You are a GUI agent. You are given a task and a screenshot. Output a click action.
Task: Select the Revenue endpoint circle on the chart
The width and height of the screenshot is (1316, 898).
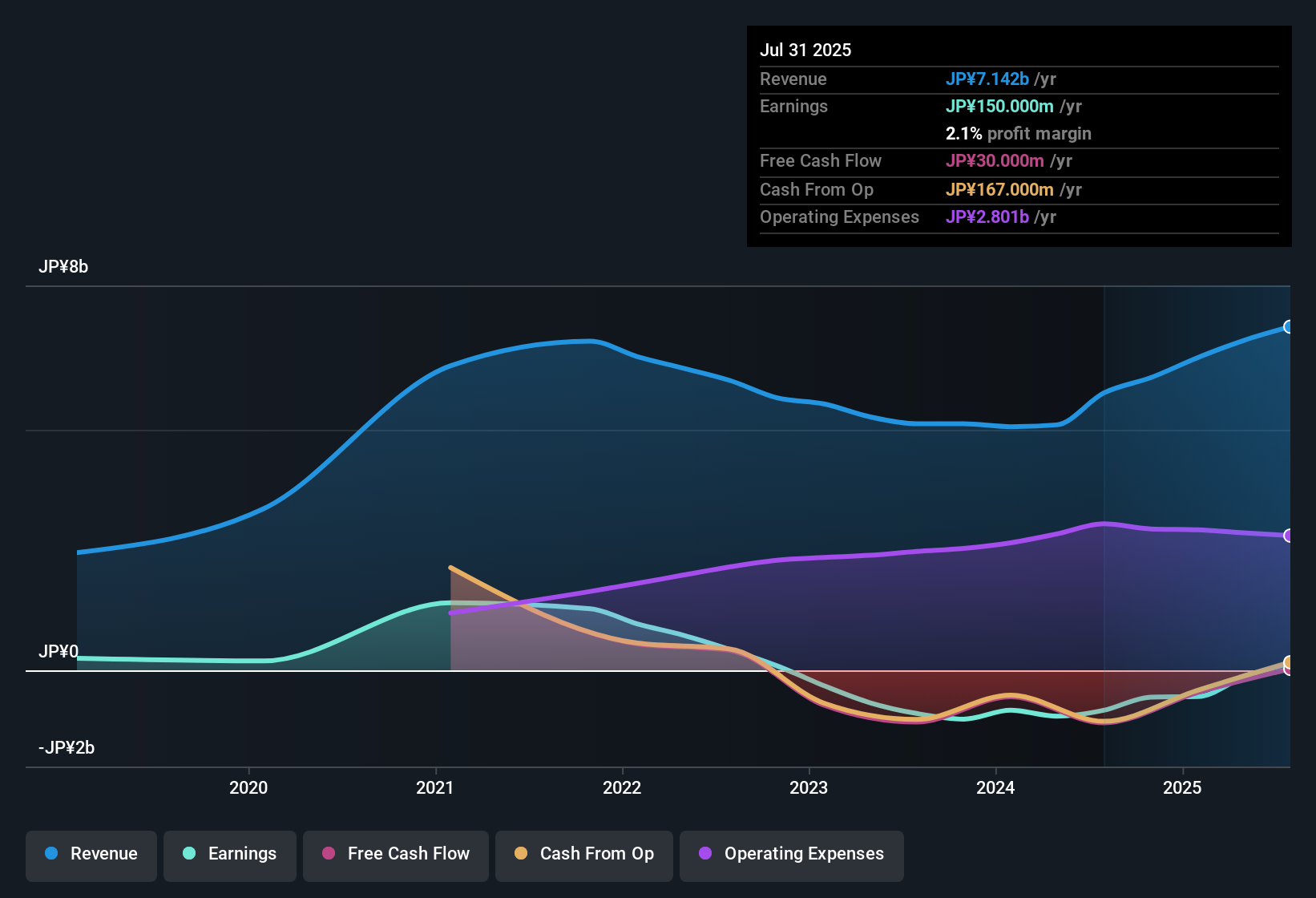point(1289,326)
